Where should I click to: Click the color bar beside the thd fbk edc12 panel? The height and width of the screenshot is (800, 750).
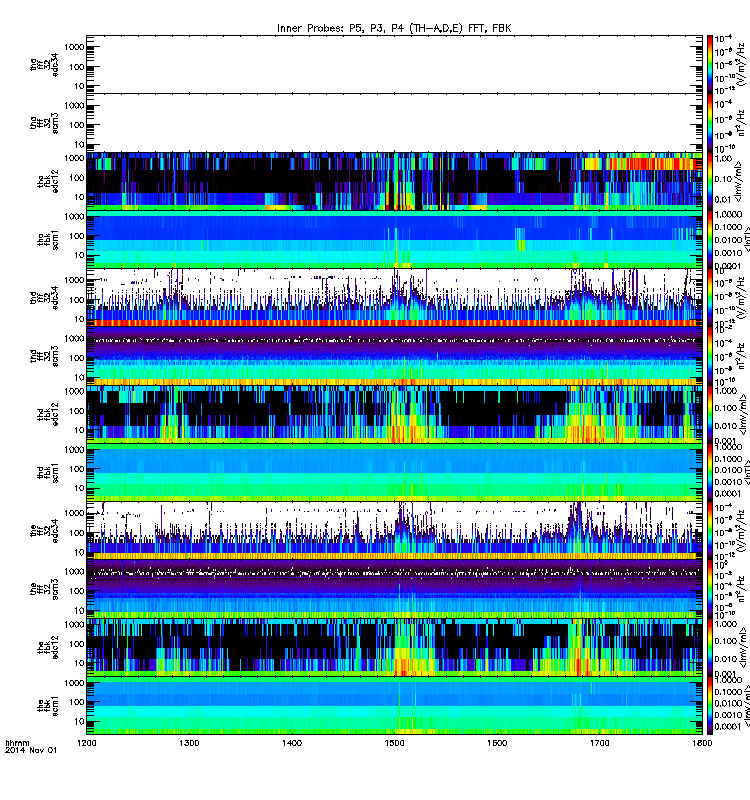pos(710,414)
